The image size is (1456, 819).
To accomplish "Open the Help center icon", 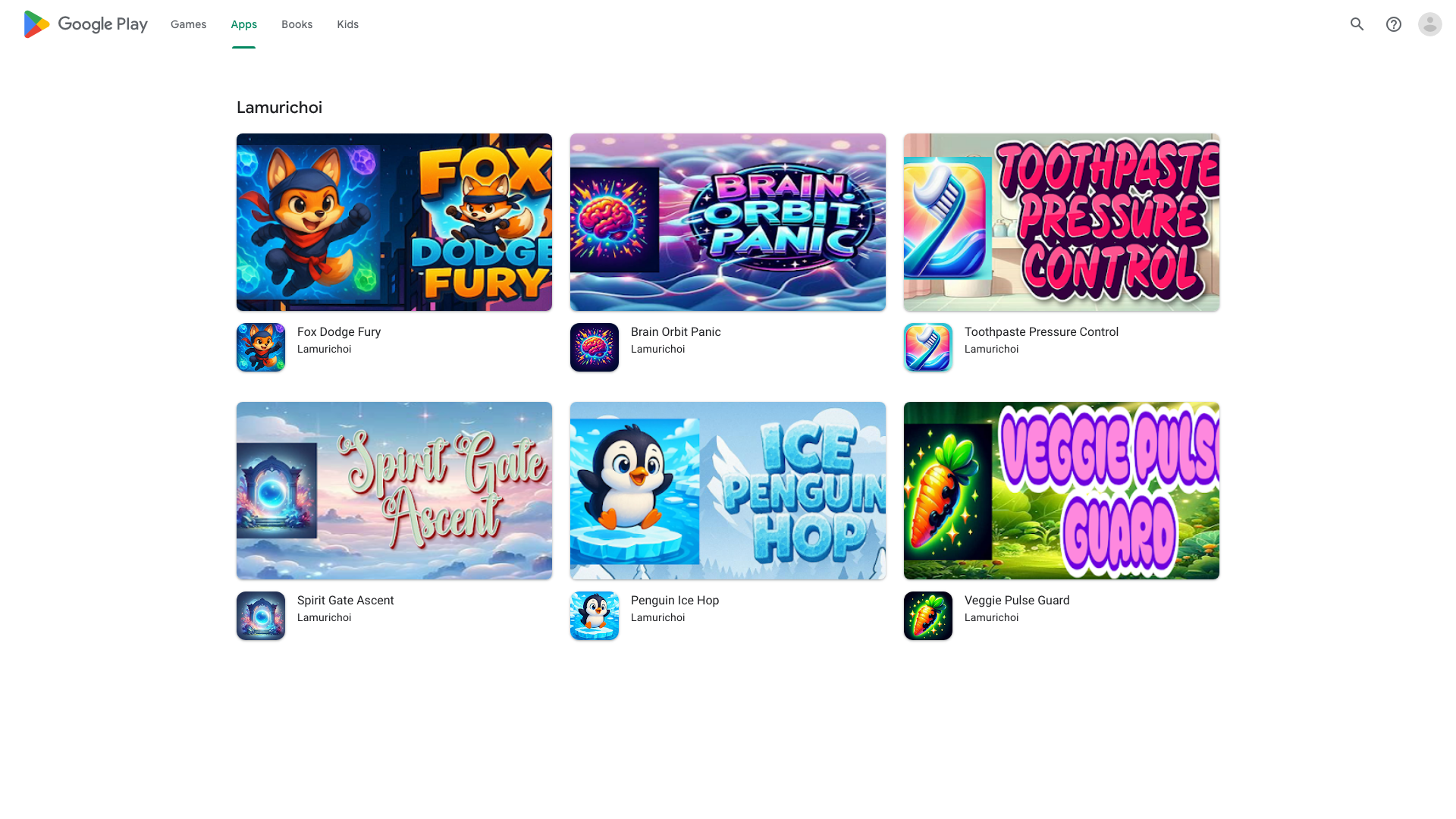I will [1394, 24].
